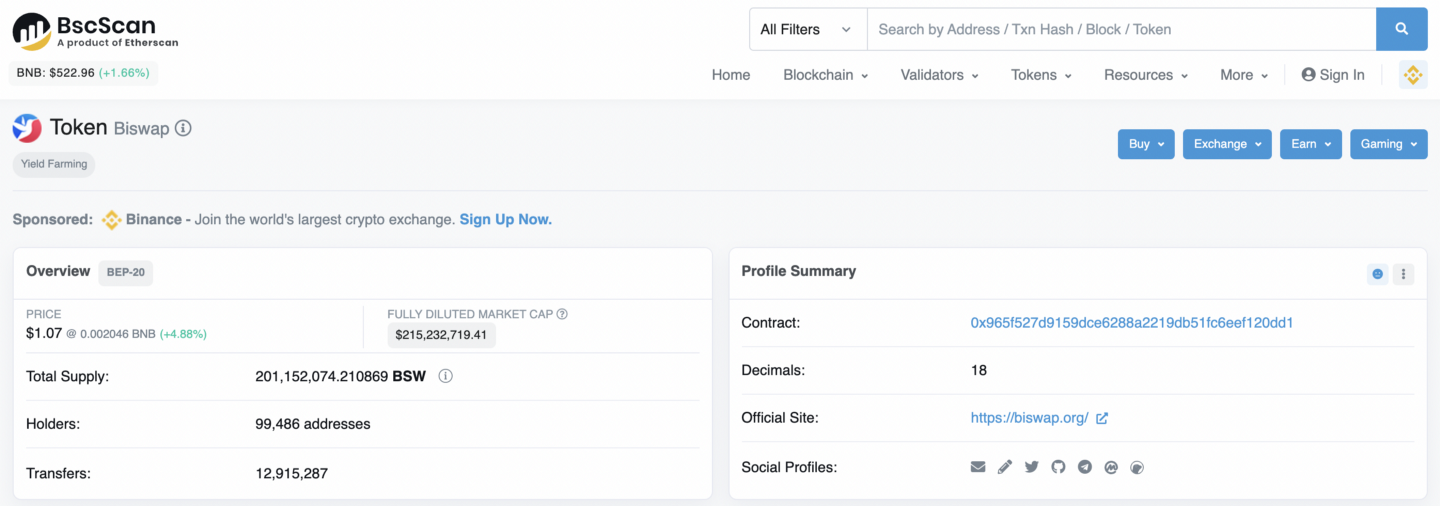
Task: Click the BscScan logo
Action: point(96,31)
